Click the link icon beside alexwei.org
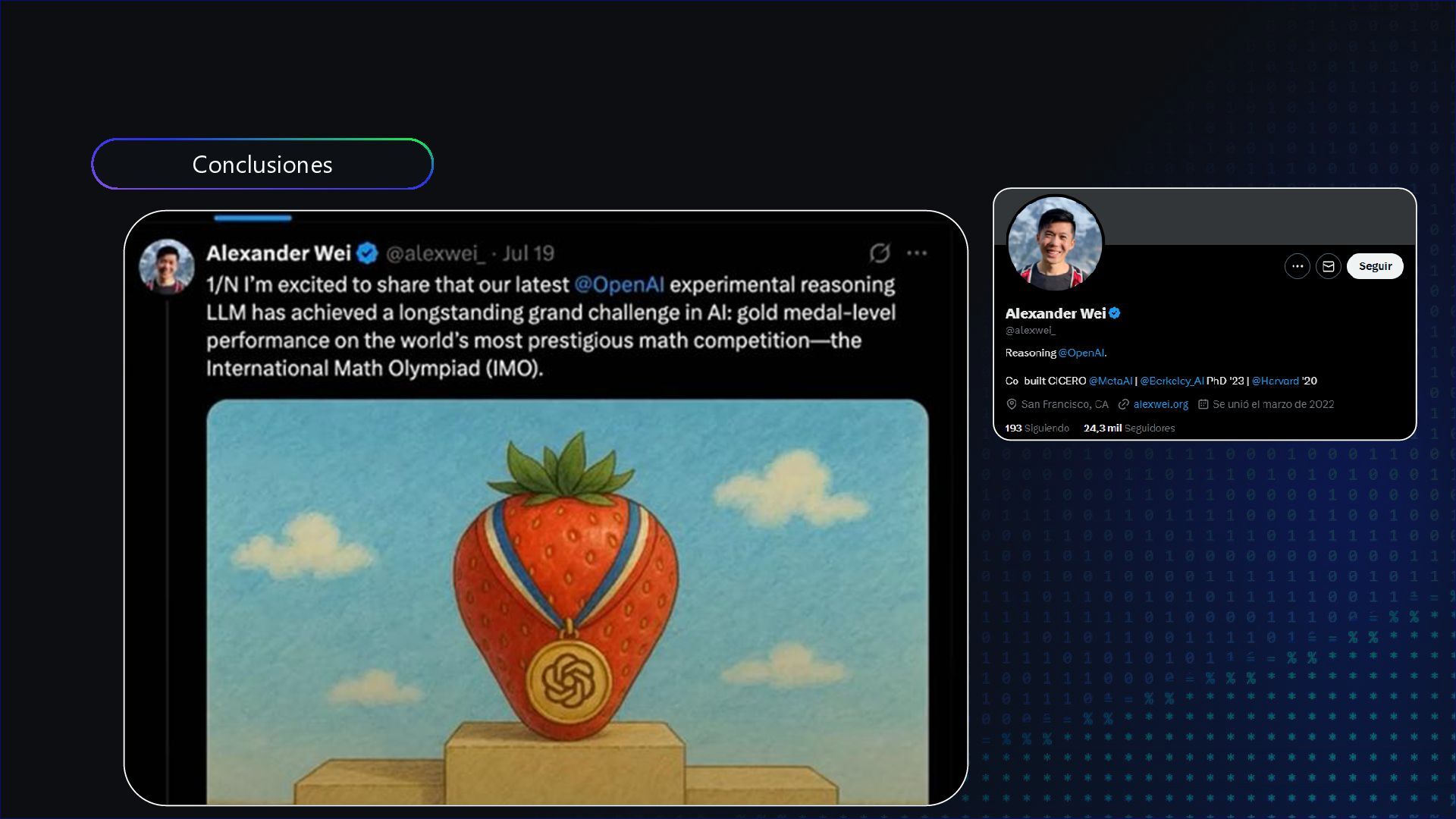 1124,404
